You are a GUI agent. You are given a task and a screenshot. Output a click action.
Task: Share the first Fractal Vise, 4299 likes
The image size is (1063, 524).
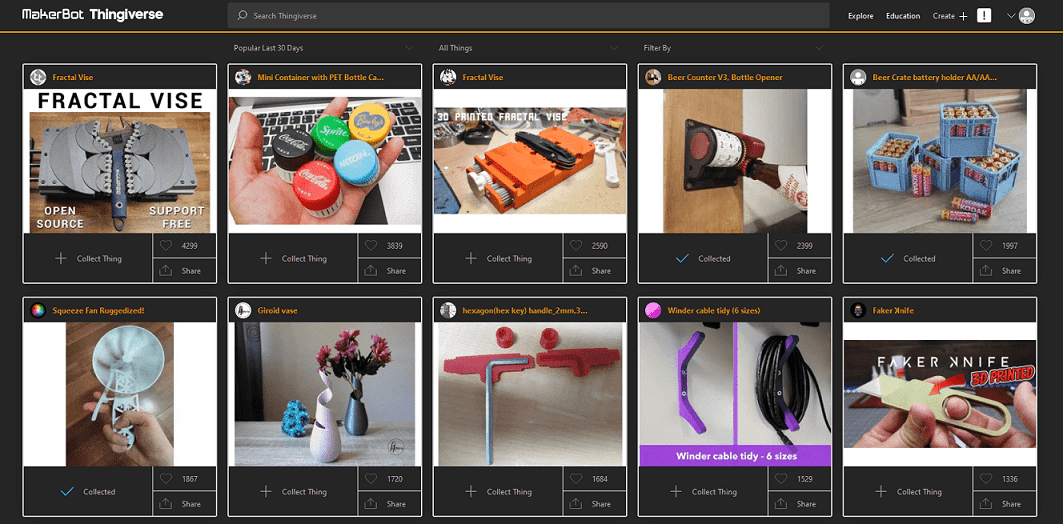(185, 270)
